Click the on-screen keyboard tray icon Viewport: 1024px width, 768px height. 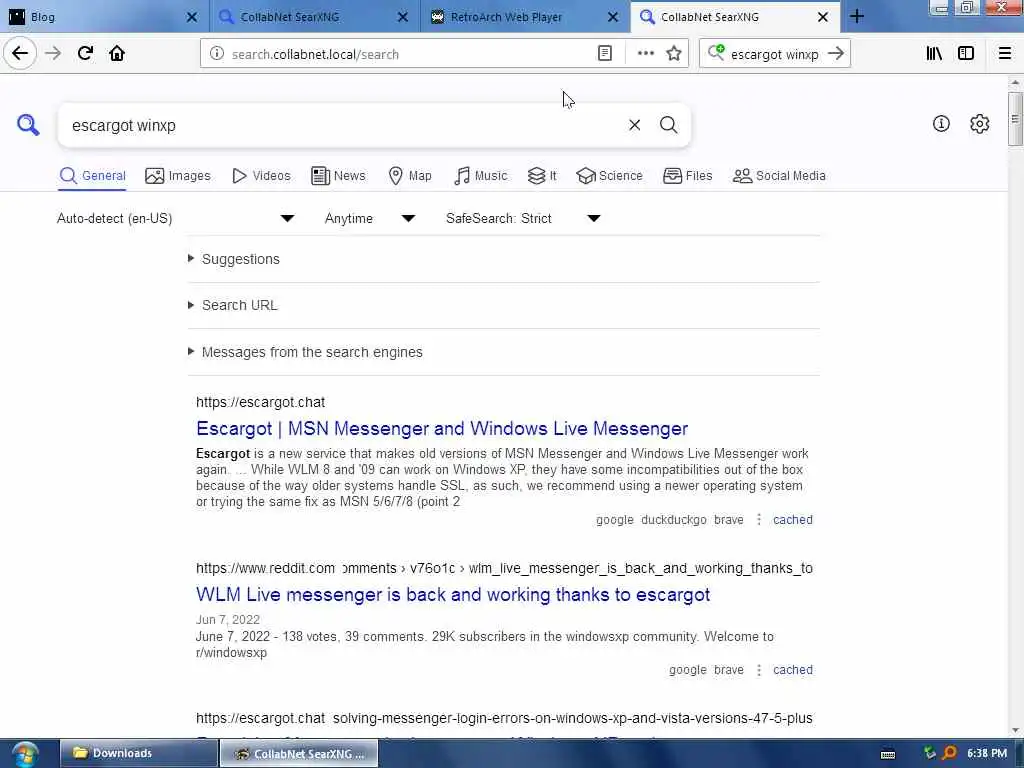(888, 754)
